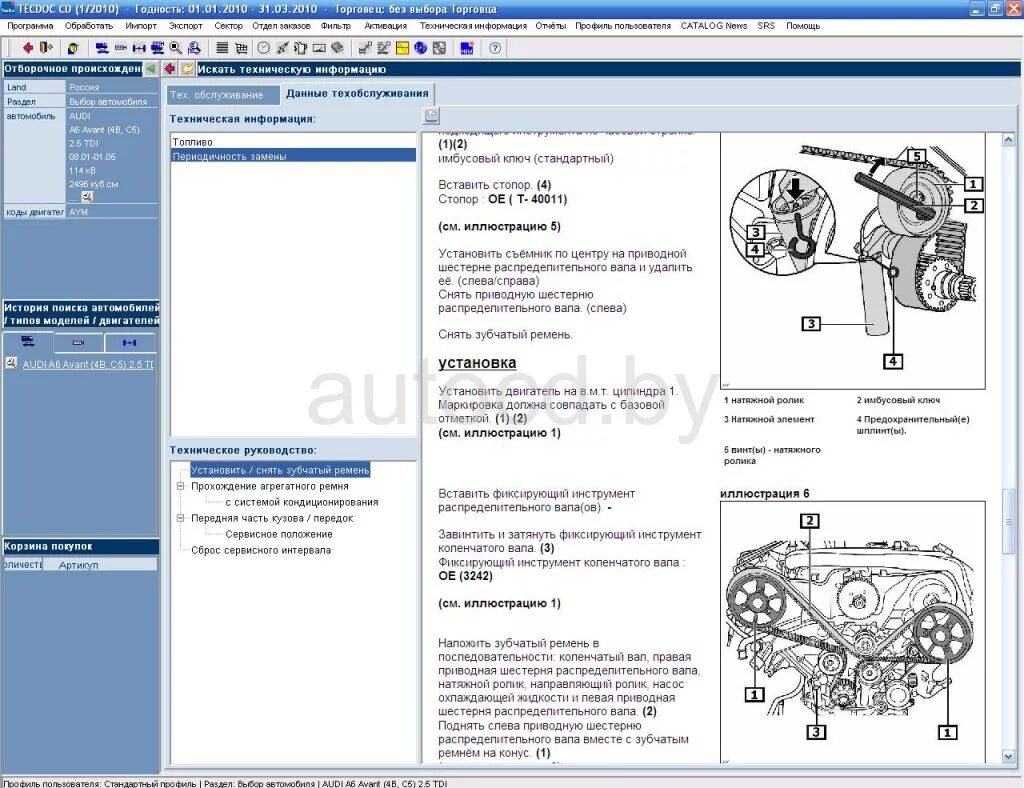The width and height of the screenshot is (1024, 788).
Task: Click the scroll up arrow of instructions pane
Action: pos(1008,140)
